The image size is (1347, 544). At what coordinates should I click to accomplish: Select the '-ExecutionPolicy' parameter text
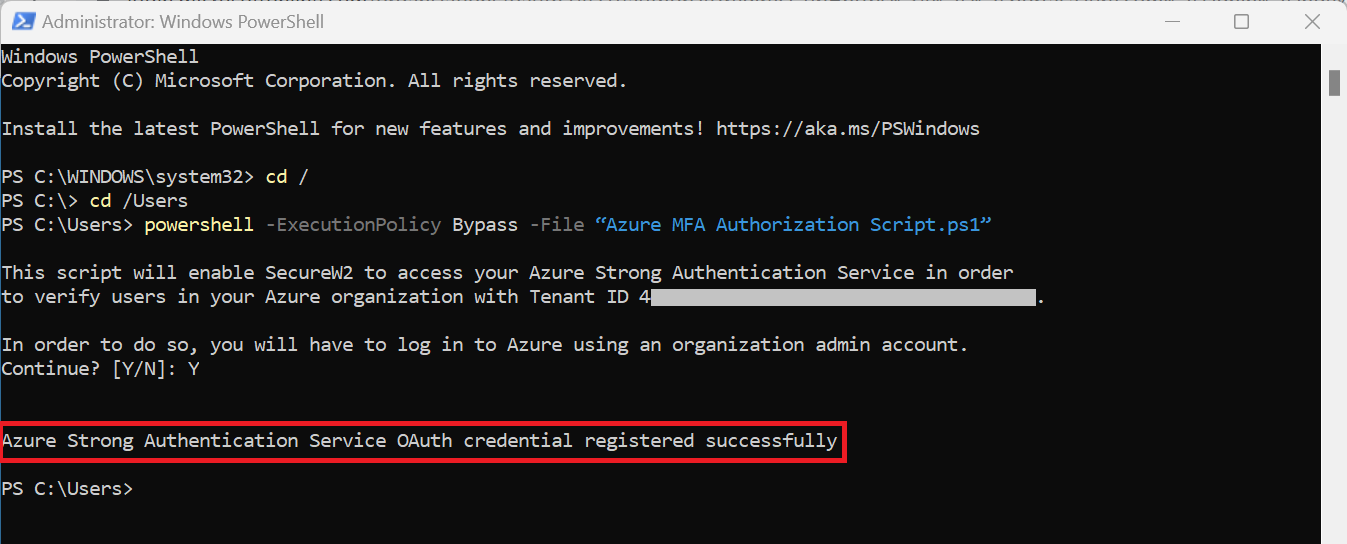[x=353, y=225]
